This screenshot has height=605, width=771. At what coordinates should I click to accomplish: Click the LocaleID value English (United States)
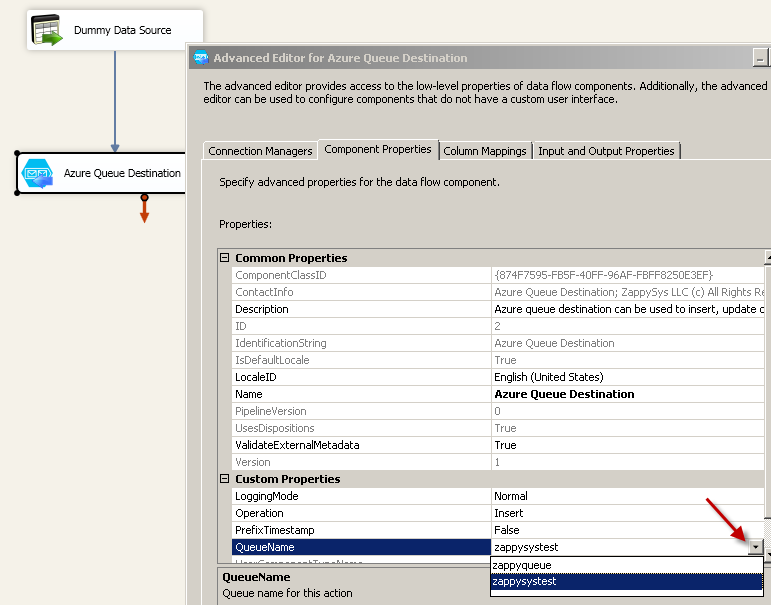[x=548, y=377]
